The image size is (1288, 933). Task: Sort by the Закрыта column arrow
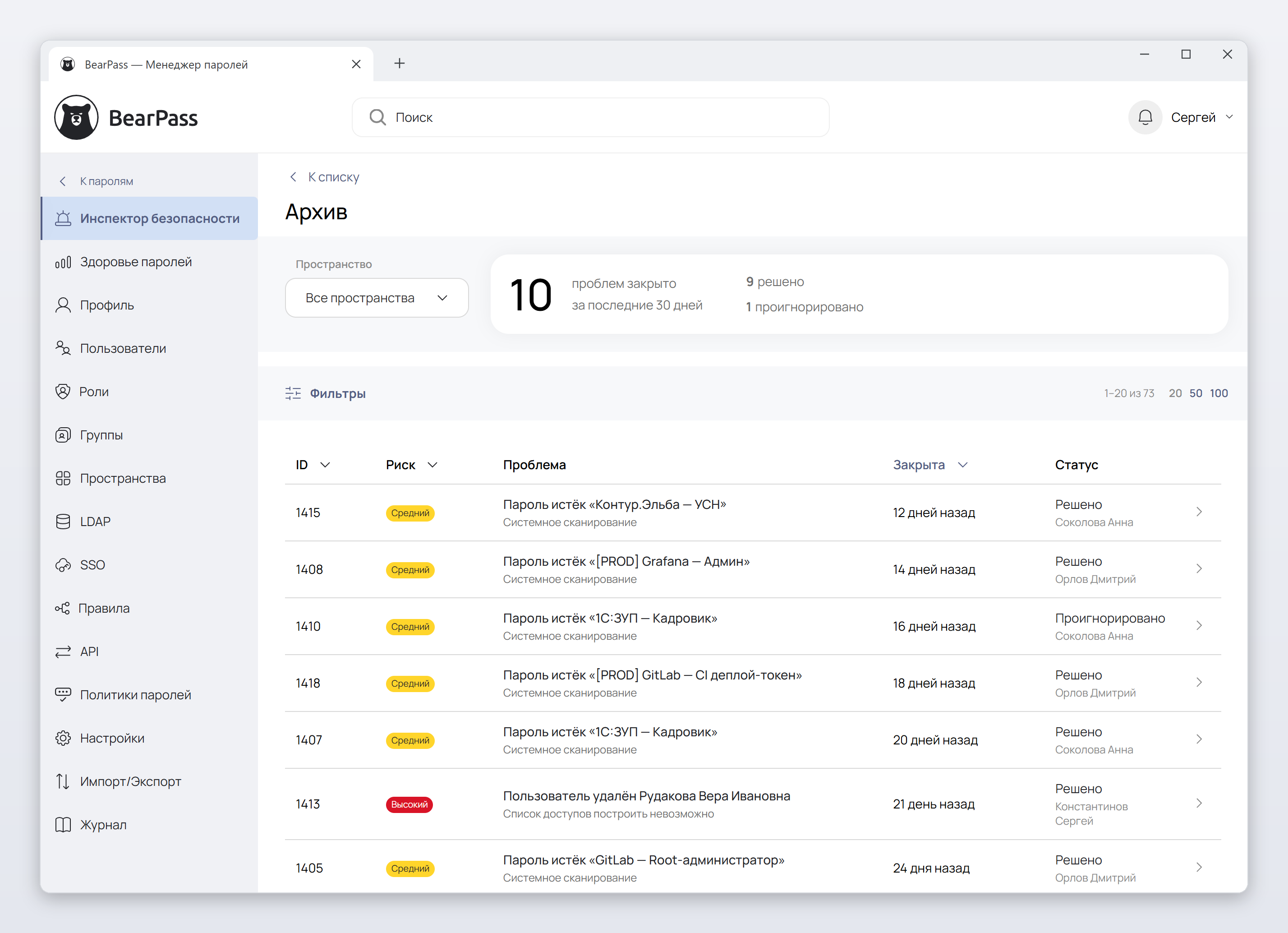[962, 465]
